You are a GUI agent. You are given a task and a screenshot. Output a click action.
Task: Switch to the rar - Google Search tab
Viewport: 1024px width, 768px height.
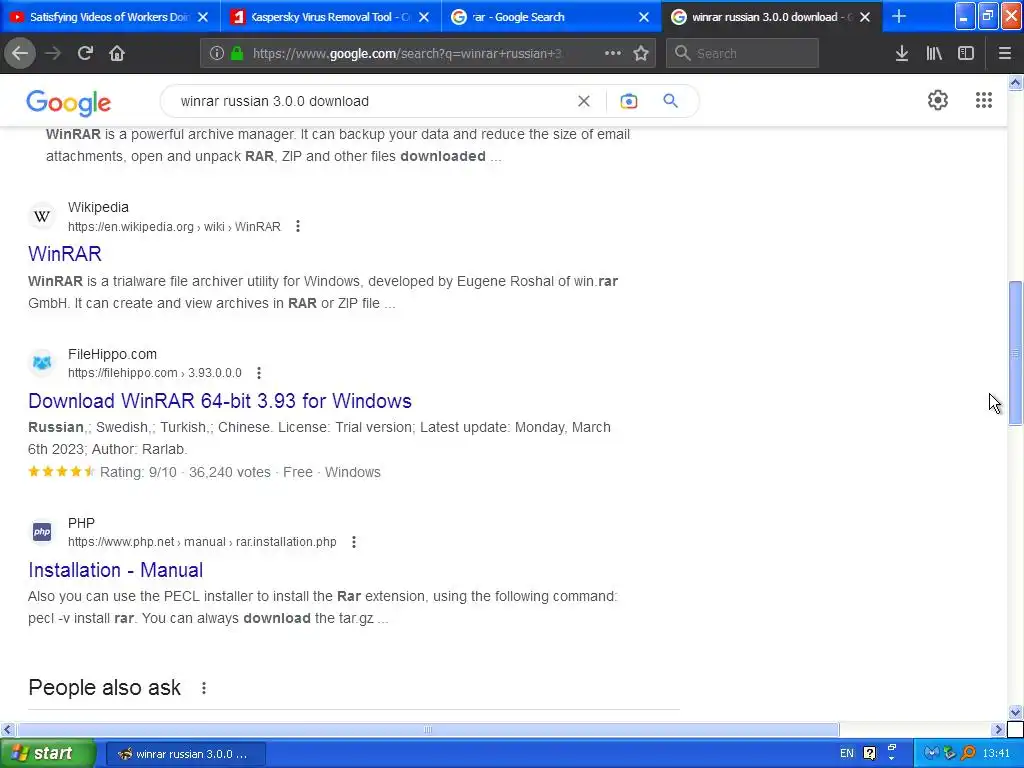pos(552,17)
